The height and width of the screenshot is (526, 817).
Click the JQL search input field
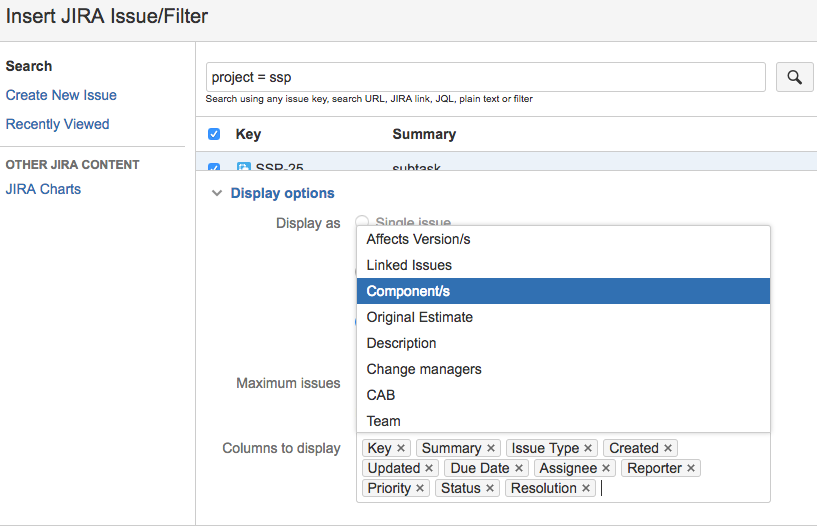coord(485,77)
